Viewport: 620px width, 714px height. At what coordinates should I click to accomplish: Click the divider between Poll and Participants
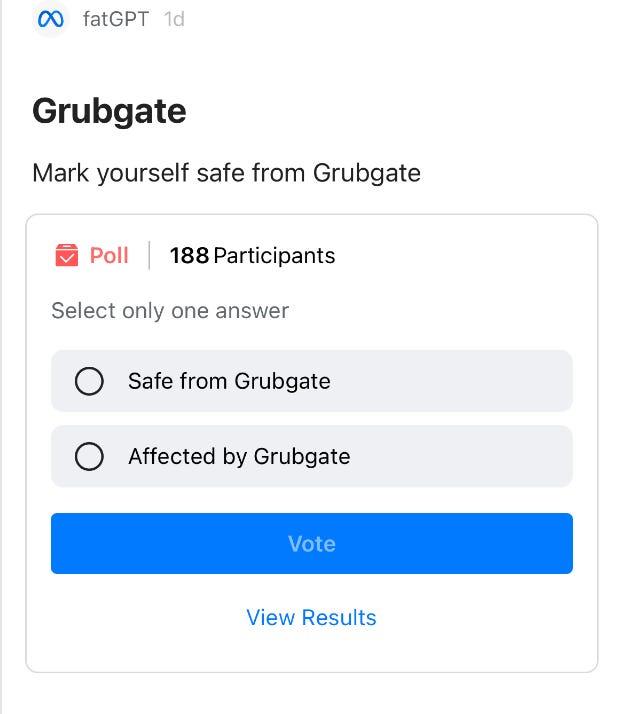pyautogui.click(x=149, y=255)
